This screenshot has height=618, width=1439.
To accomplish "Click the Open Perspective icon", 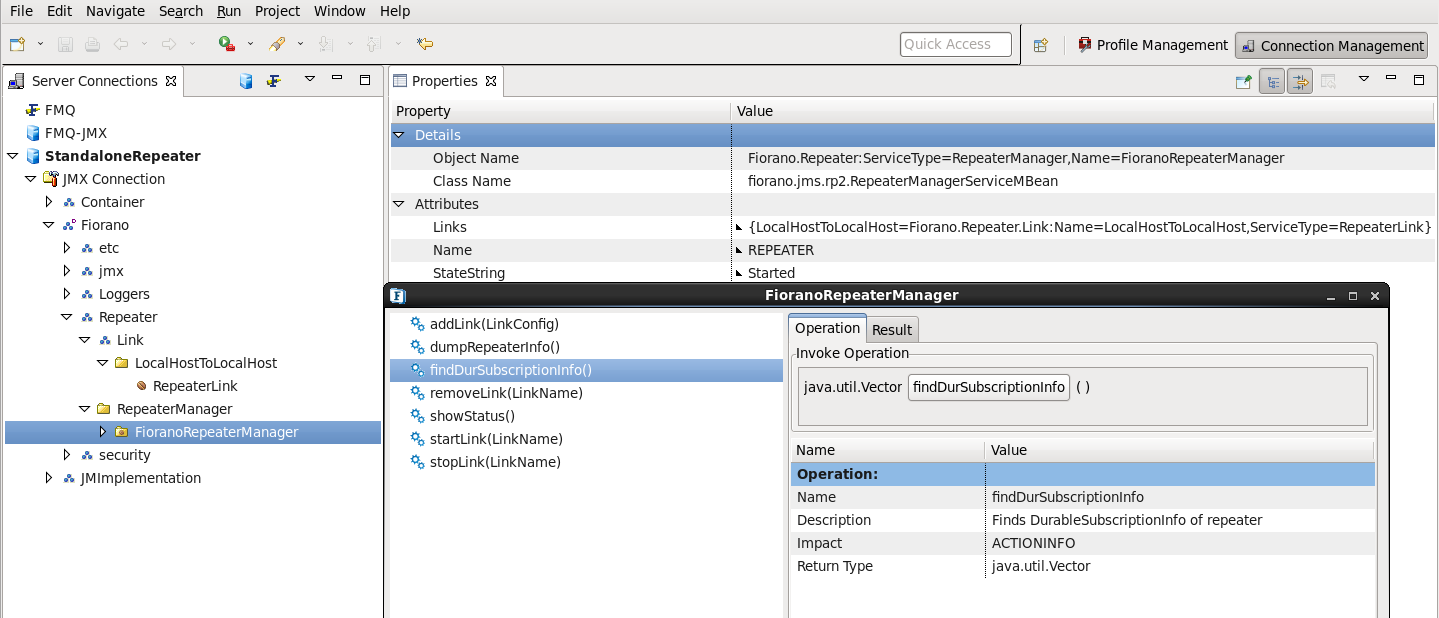I will 1041,45.
